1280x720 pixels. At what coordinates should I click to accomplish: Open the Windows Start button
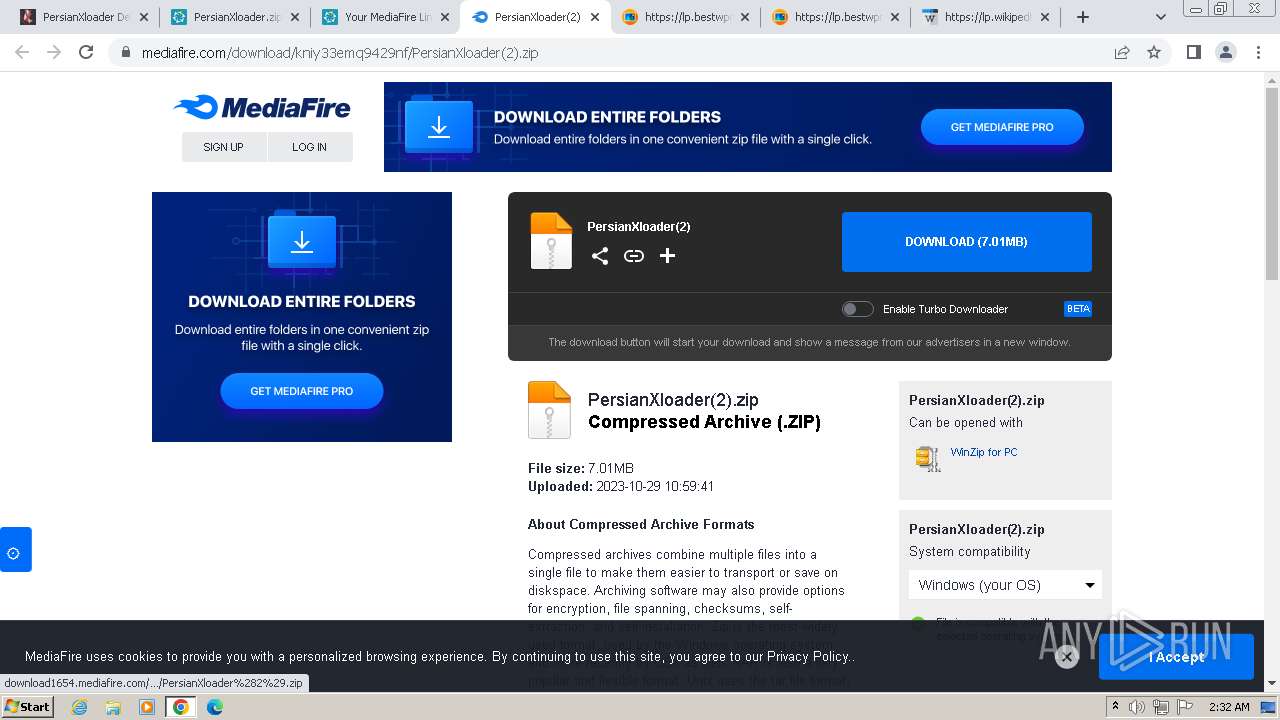[27, 707]
